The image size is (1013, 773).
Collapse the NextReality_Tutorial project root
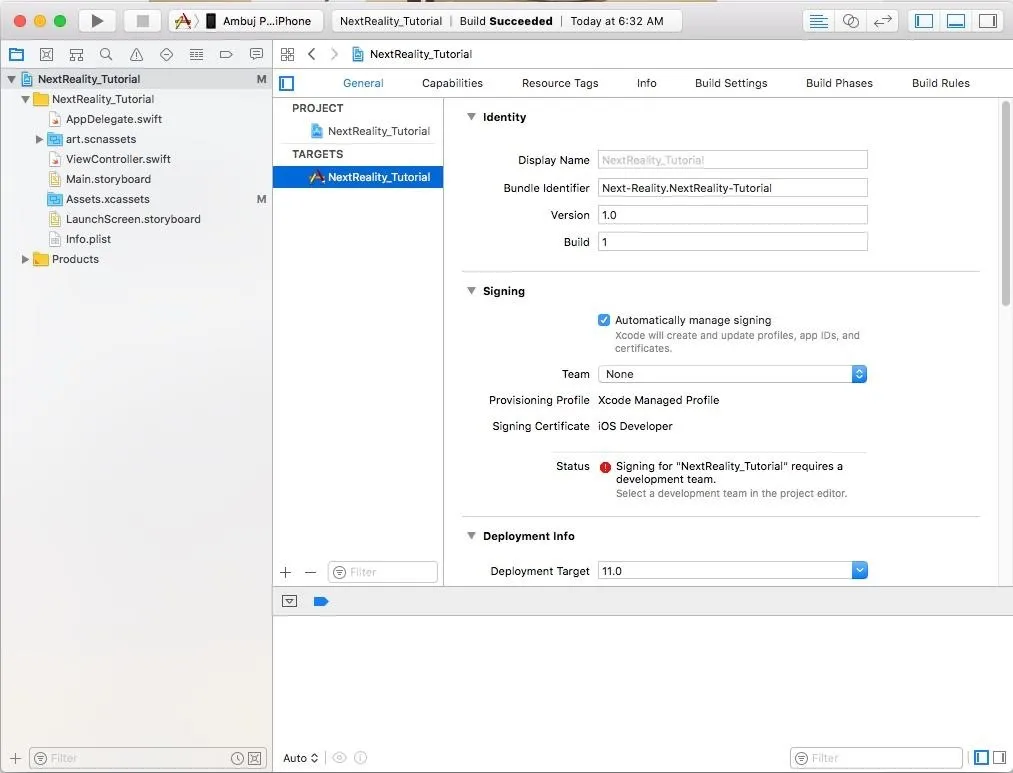tap(11, 79)
